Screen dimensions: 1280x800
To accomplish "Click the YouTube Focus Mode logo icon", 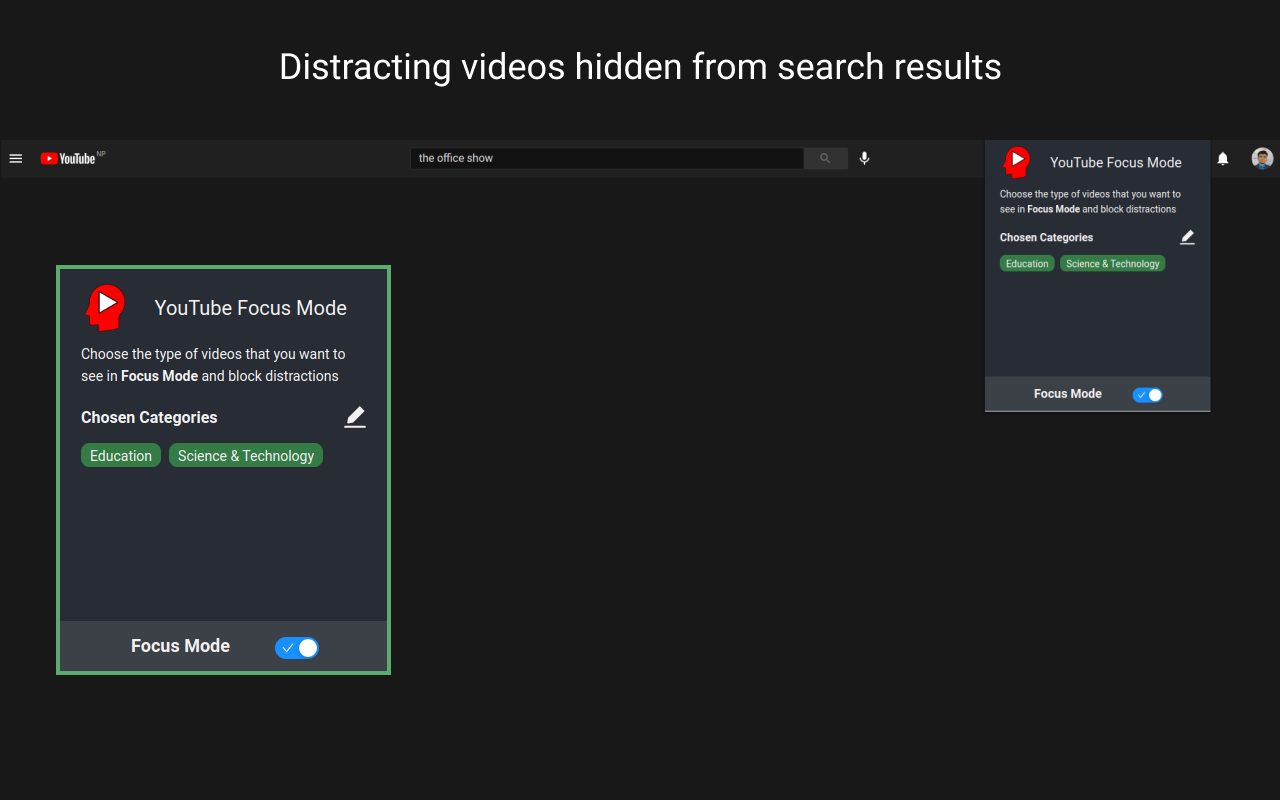I will tap(105, 307).
